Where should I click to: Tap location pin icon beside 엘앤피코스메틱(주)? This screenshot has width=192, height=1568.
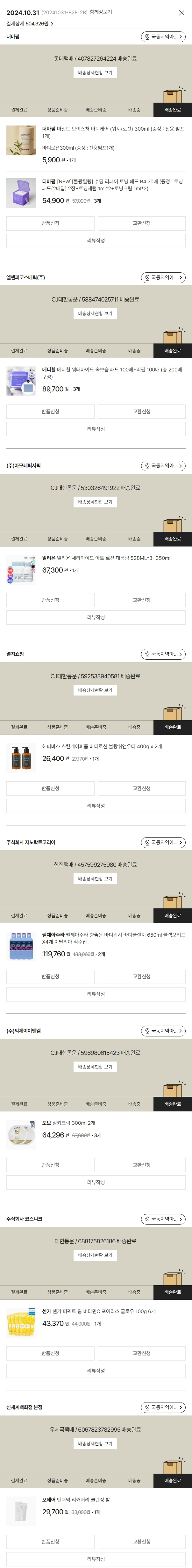tap(147, 278)
